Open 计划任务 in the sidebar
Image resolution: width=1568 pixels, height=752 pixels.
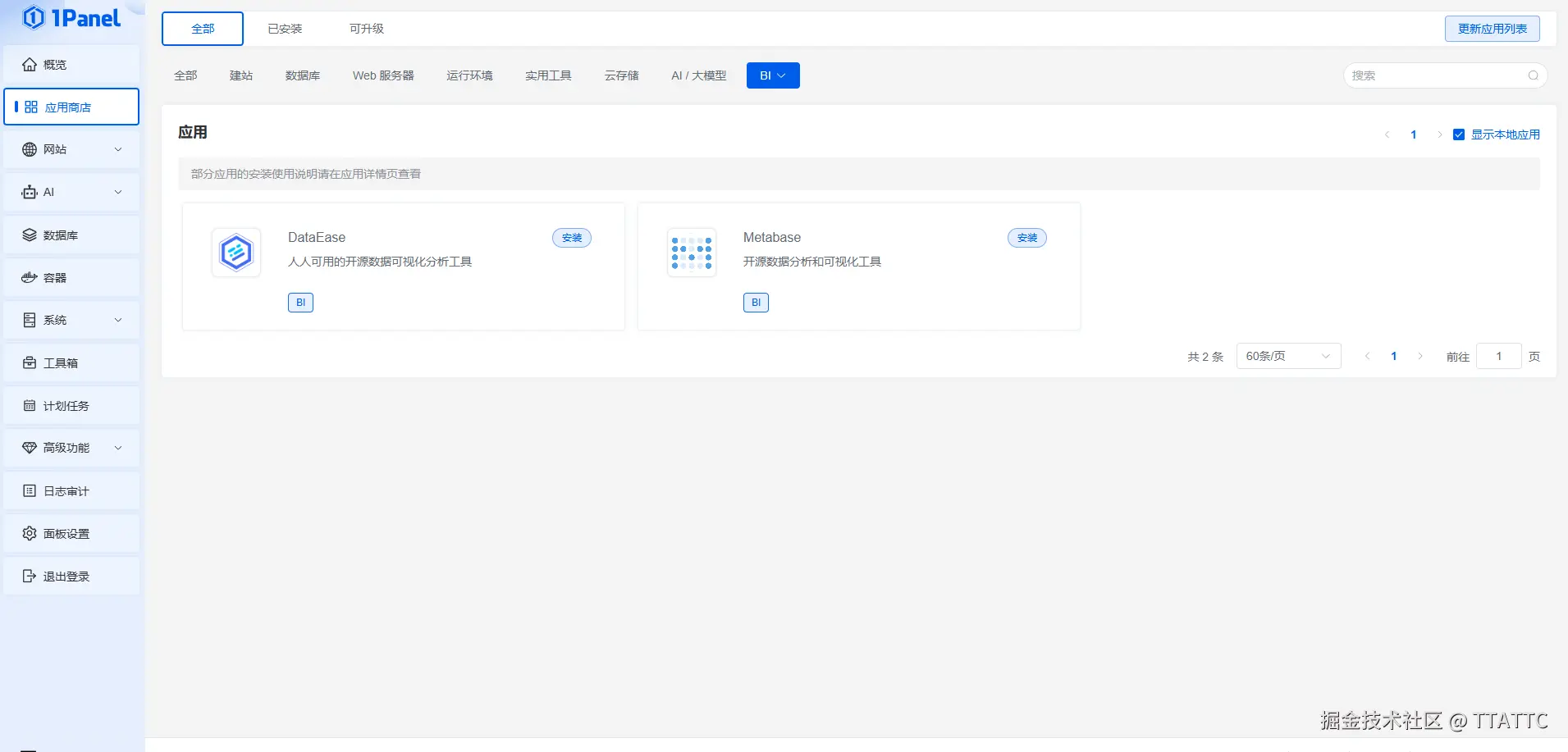(x=71, y=406)
